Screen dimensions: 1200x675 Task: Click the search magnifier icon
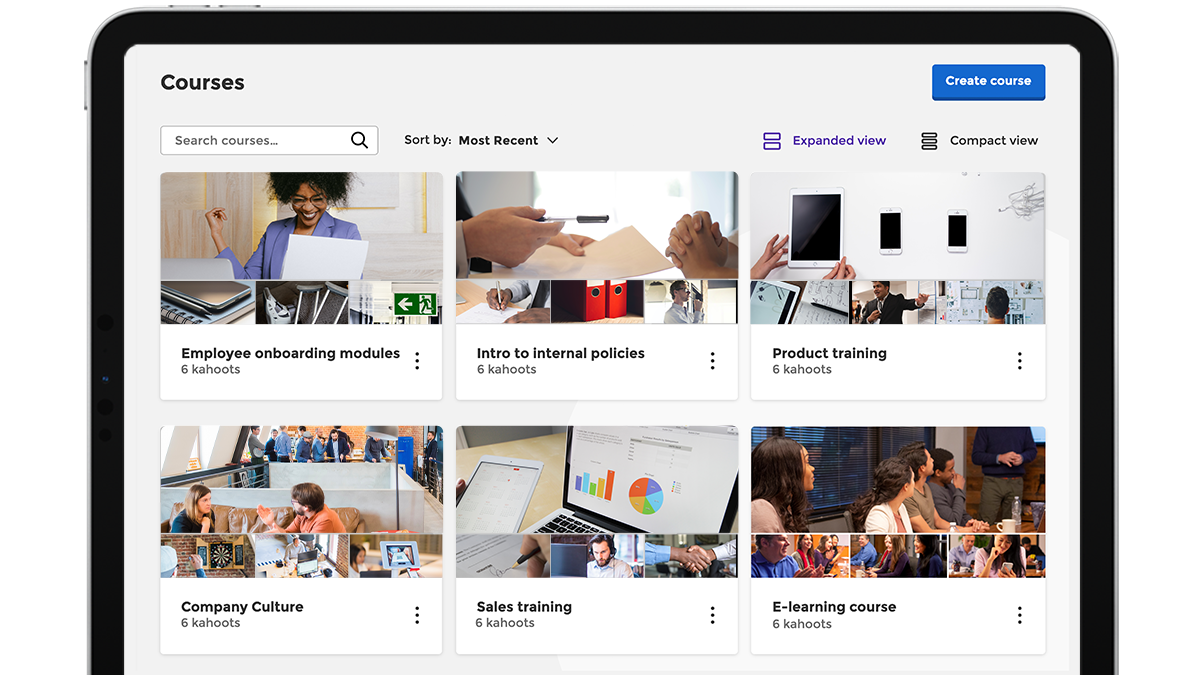click(359, 140)
